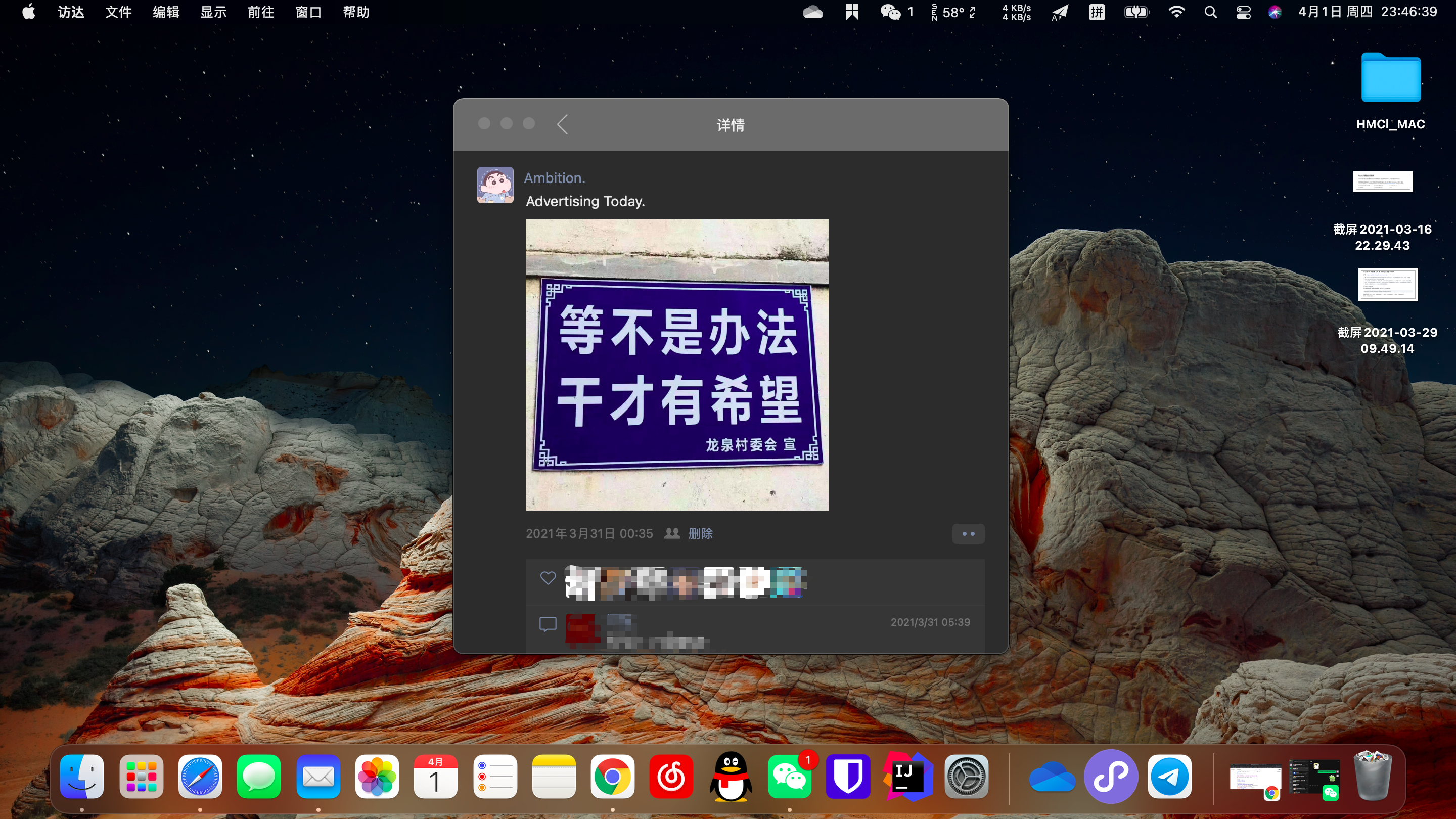The image size is (1456, 819).
Task: Open Bitwarden from the Dock
Action: (x=848, y=776)
